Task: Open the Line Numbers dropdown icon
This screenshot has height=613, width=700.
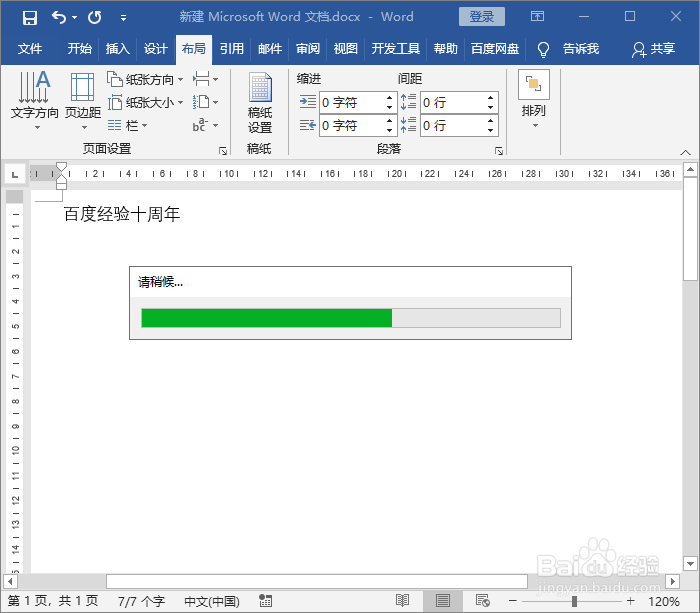Action: pos(205,102)
